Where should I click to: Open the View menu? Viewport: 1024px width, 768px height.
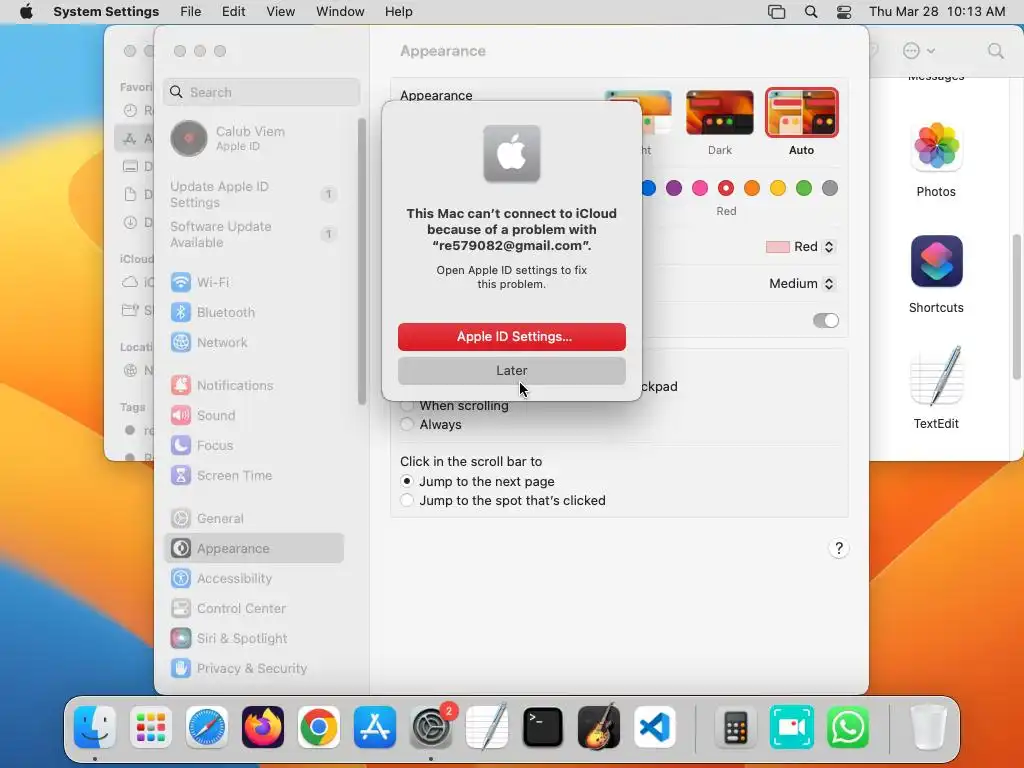[280, 12]
